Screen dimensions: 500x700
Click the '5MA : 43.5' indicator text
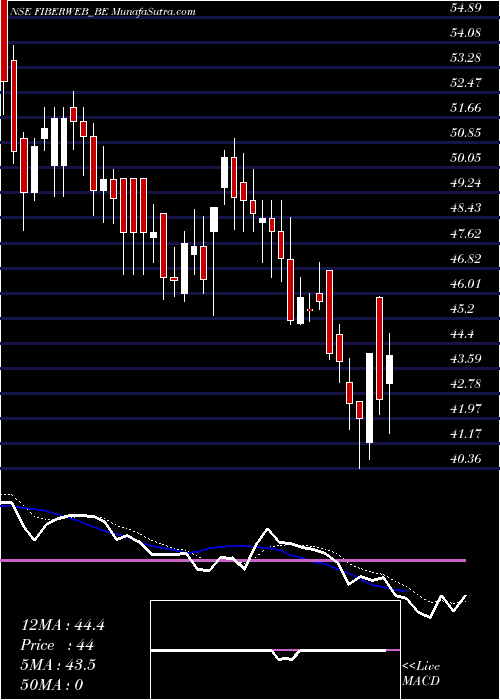[58, 665]
